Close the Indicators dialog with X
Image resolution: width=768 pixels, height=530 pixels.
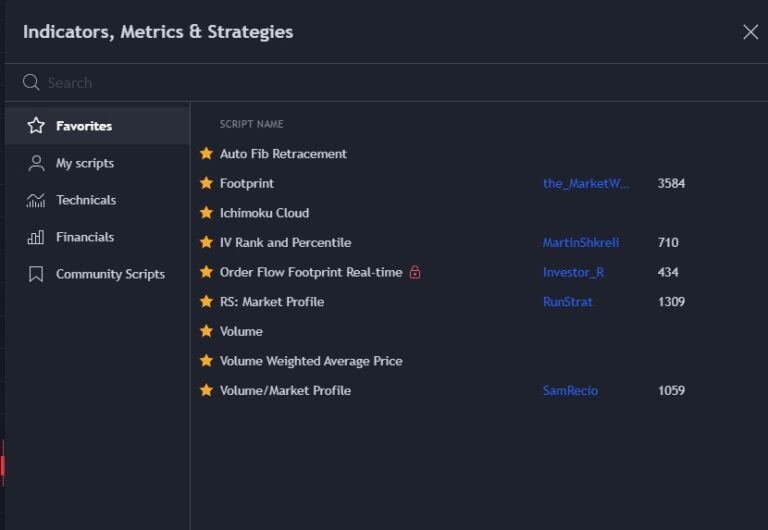click(750, 32)
